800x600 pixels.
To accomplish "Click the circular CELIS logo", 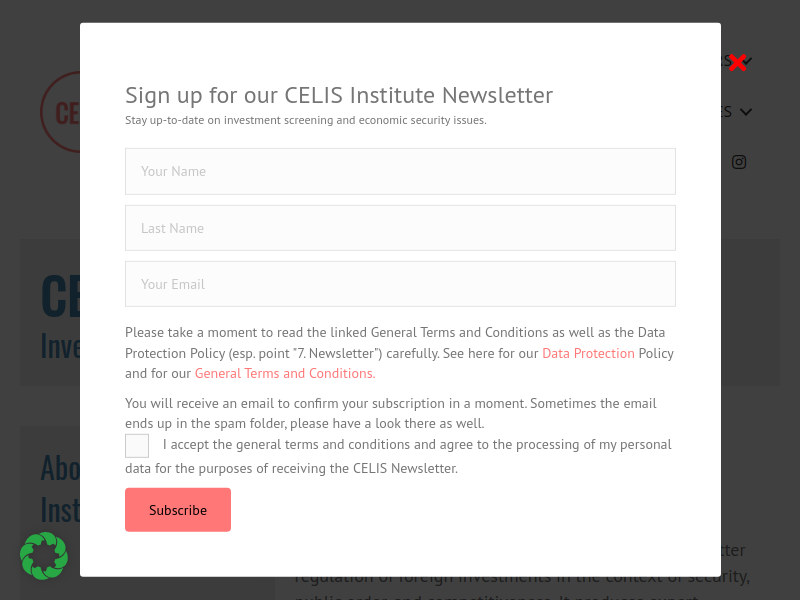I will (x=60, y=111).
